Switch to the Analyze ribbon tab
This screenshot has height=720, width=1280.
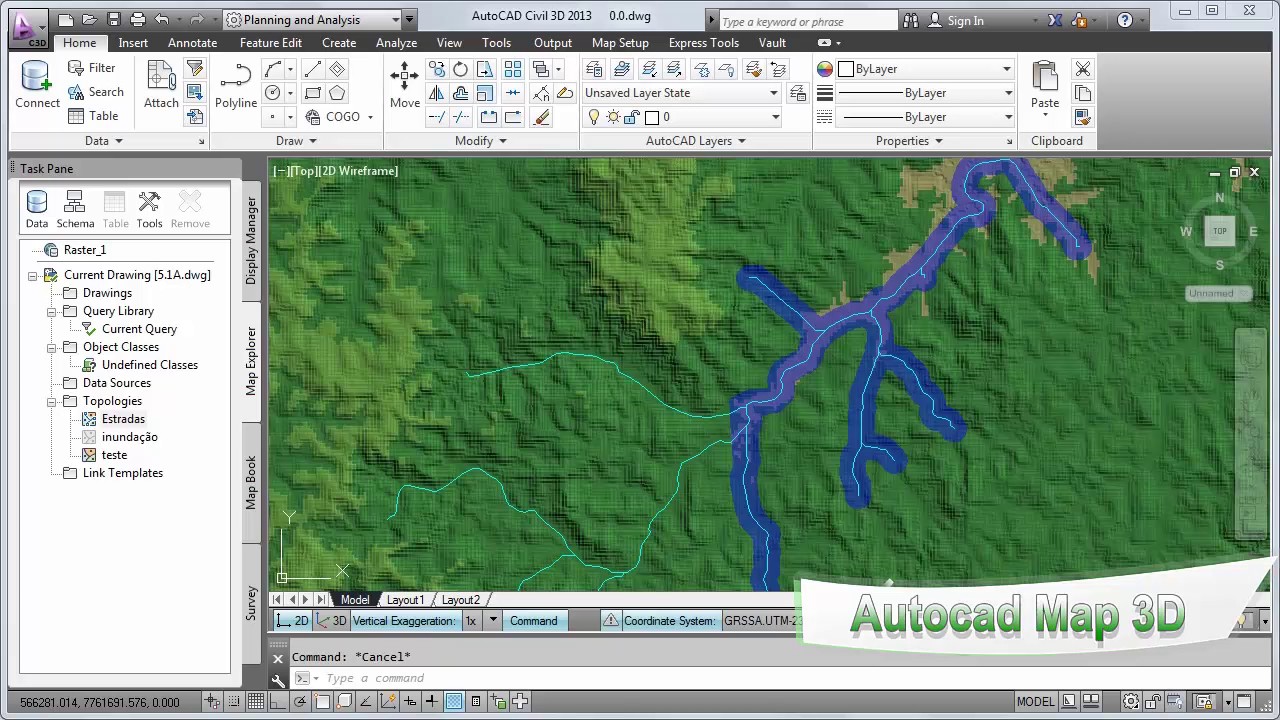coord(396,43)
